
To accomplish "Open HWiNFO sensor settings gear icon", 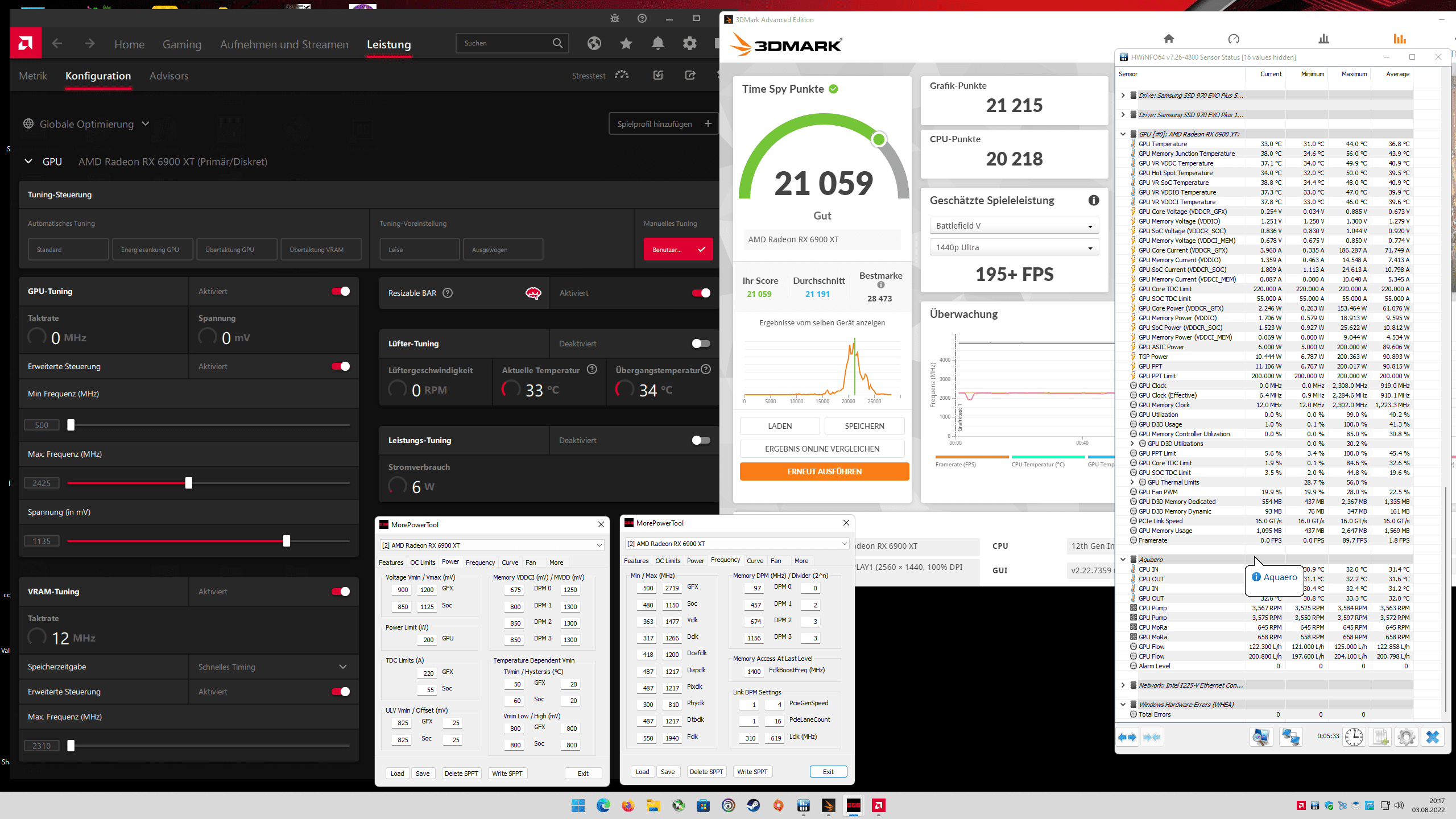I will tap(1406, 737).
